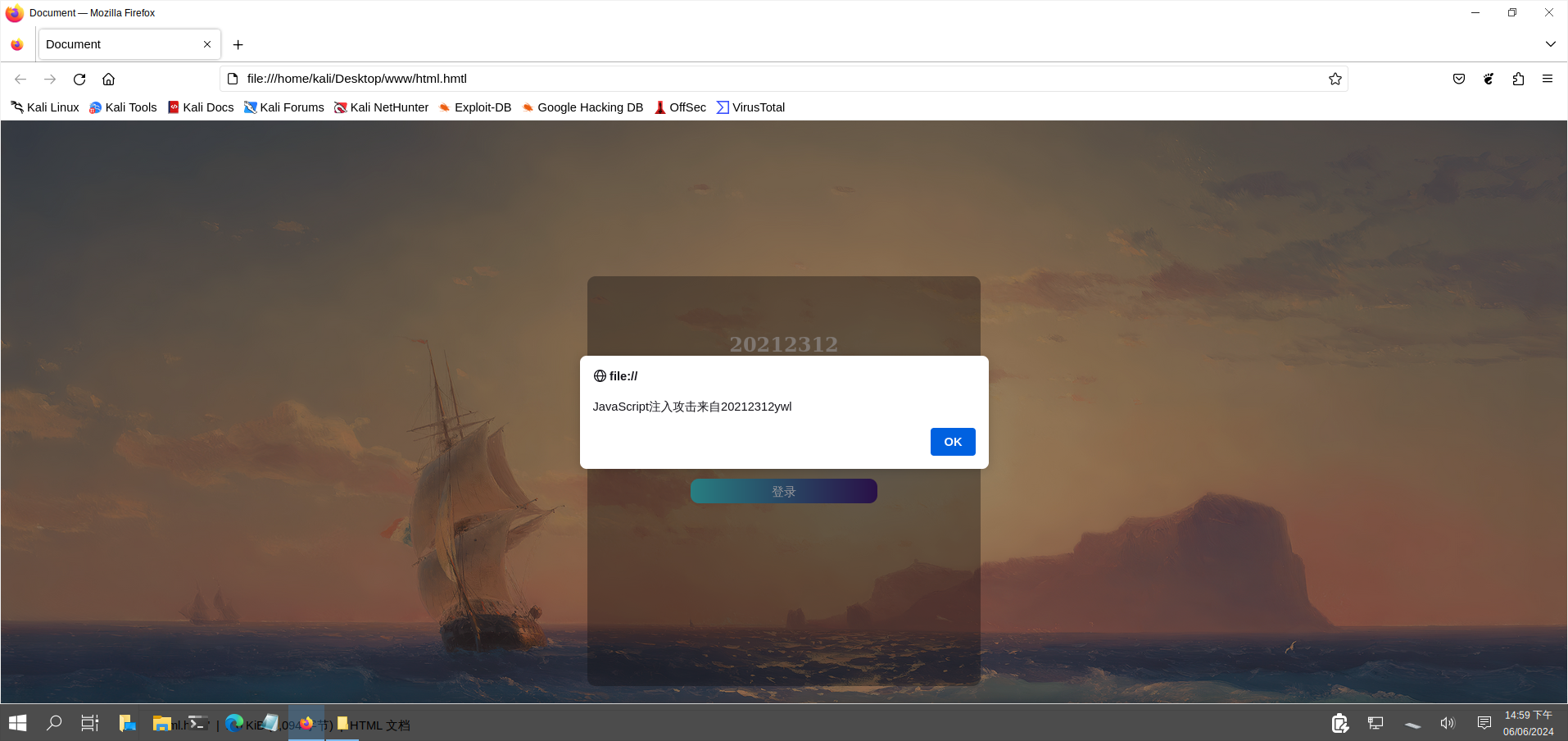Click the address bar with file URL

pos(784,79)
